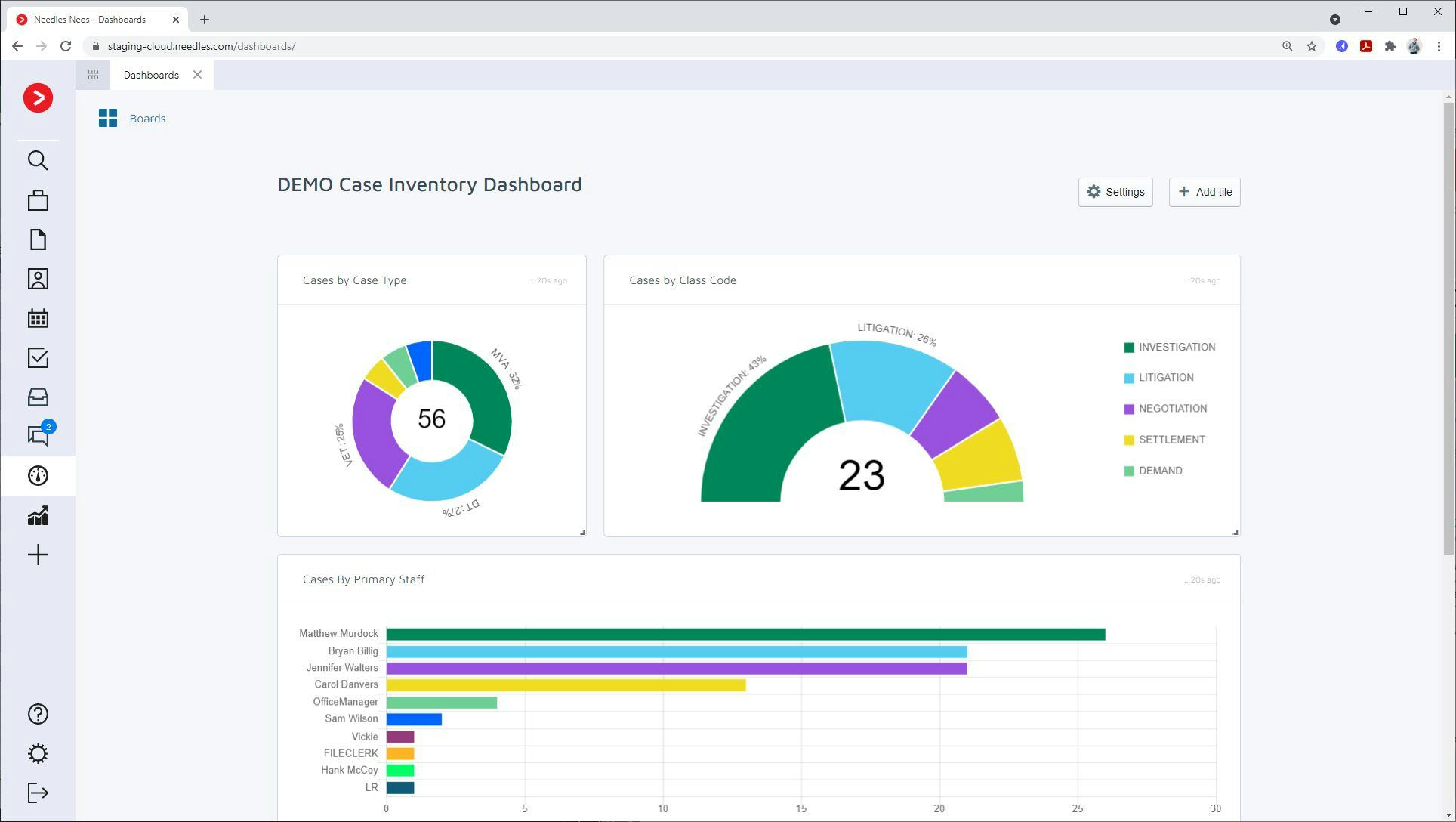Image resolution: width=1456 pixels, height=822 pixels.
Task: View contacts using the sidebar icon
Action: pos(37,279)
